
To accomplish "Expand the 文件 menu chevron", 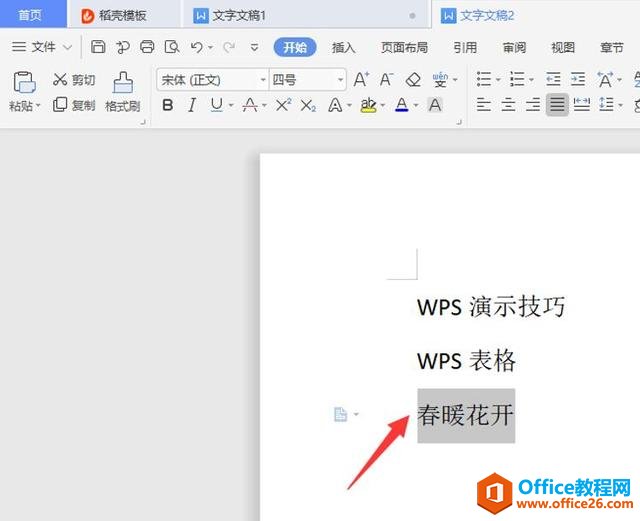I will 68,47.
